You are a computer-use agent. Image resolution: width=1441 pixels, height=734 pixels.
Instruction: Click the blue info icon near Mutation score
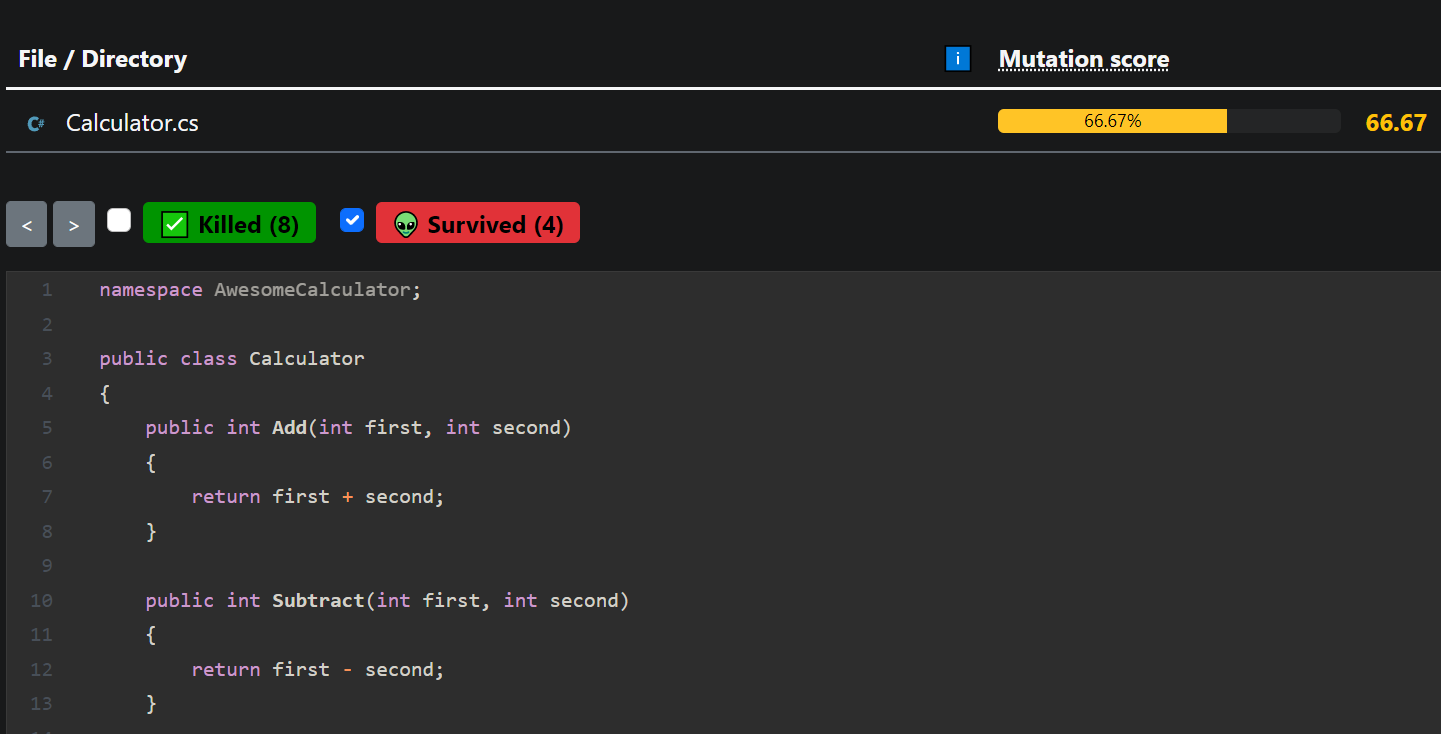[957, 59]
